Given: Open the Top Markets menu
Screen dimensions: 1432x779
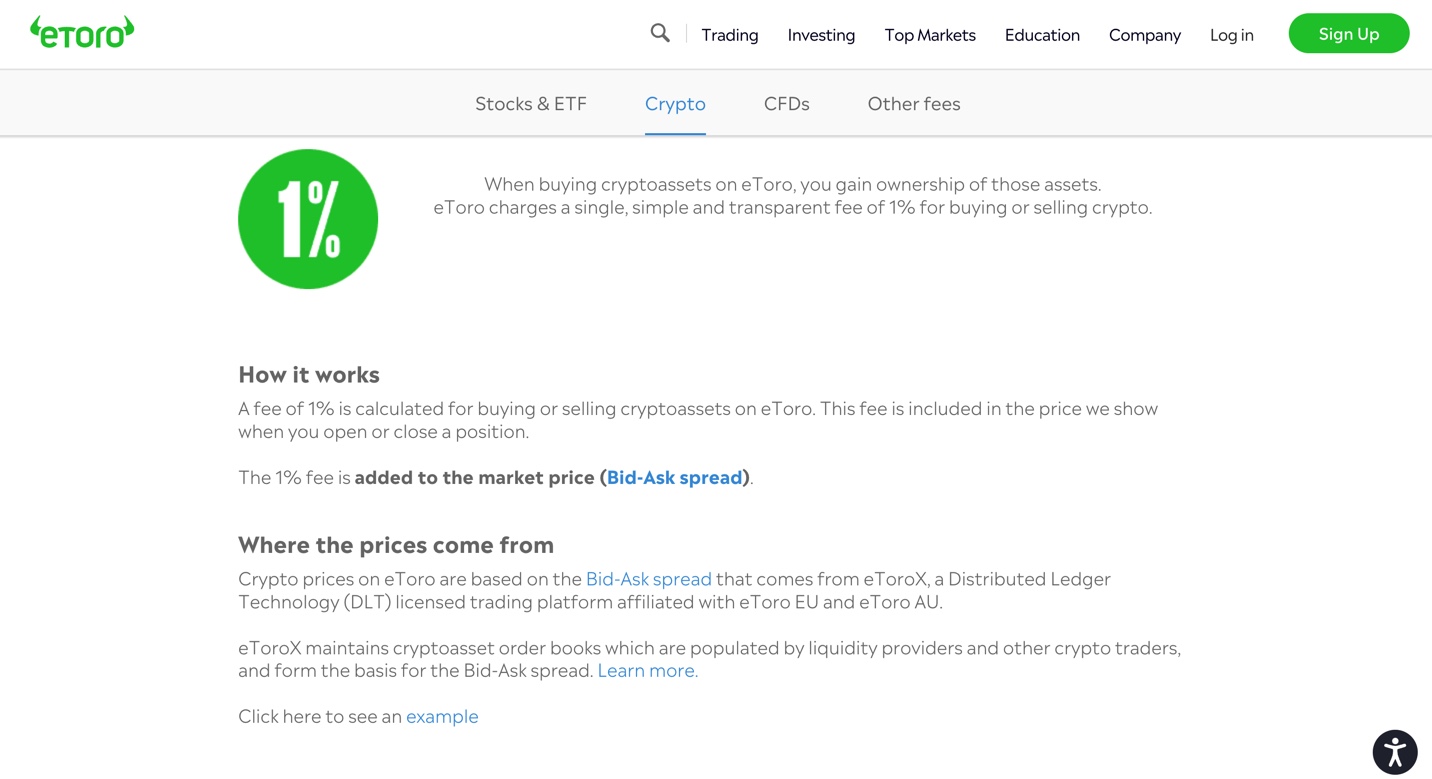Looking at the screenshot, I should [x=930, y=35].
